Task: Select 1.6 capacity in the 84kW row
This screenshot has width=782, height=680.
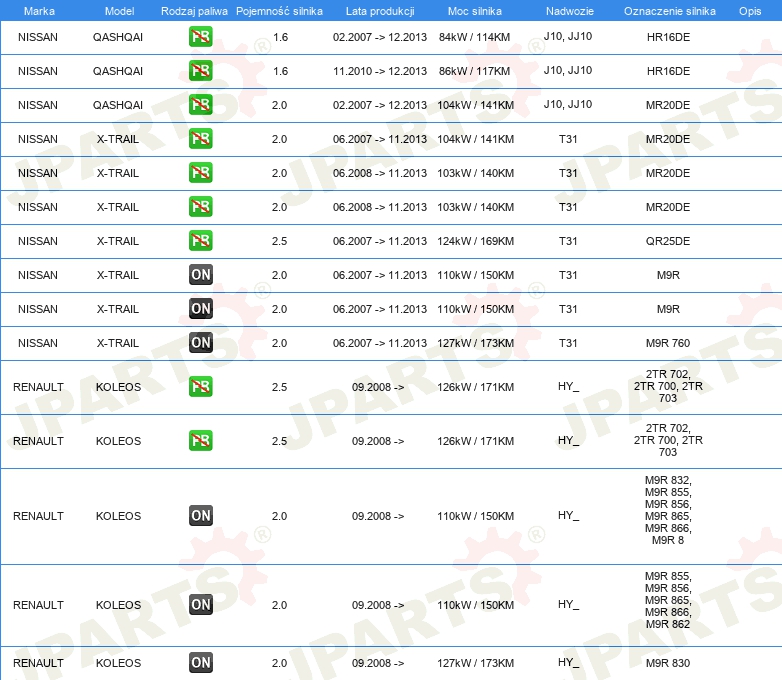Action: tap(280, 37)
